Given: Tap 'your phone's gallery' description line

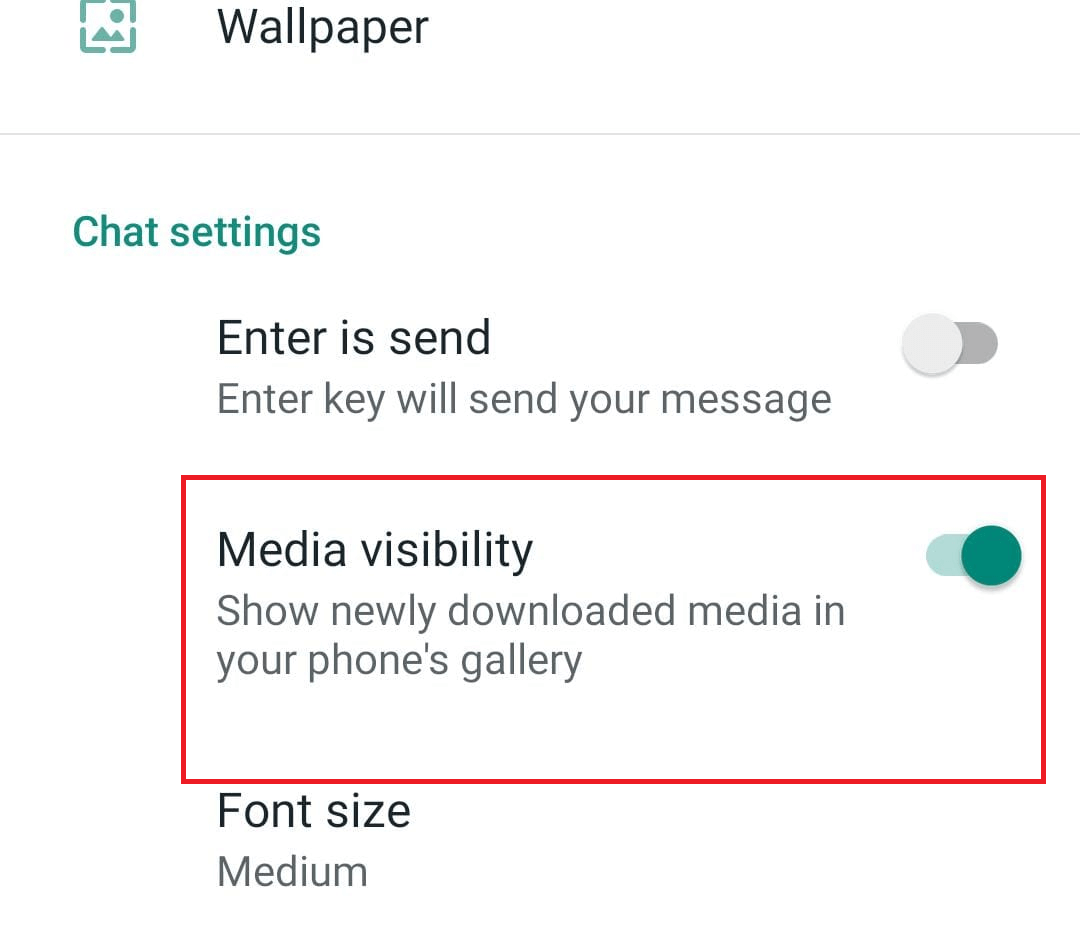Looking at the screenshot, I should coord(399,661).
